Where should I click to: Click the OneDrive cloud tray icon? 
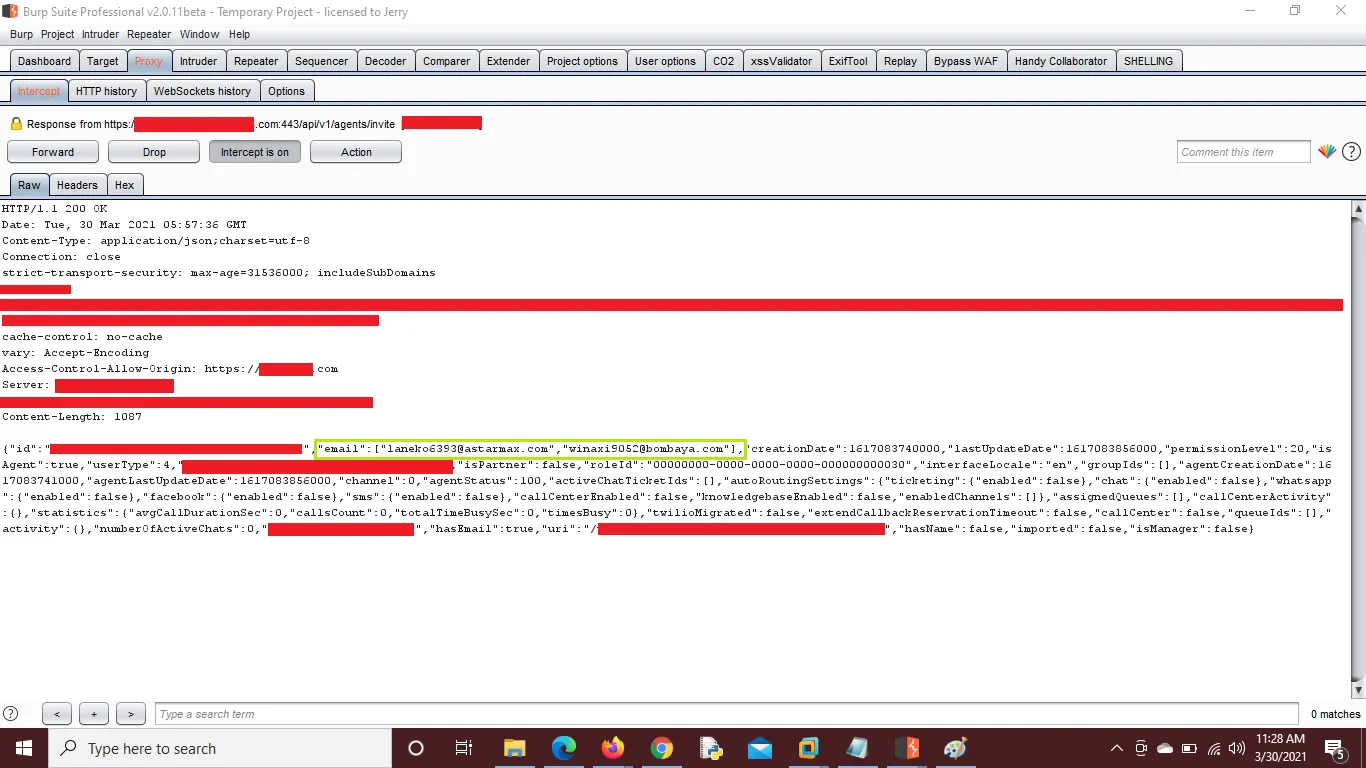[x=1165, y=748]
